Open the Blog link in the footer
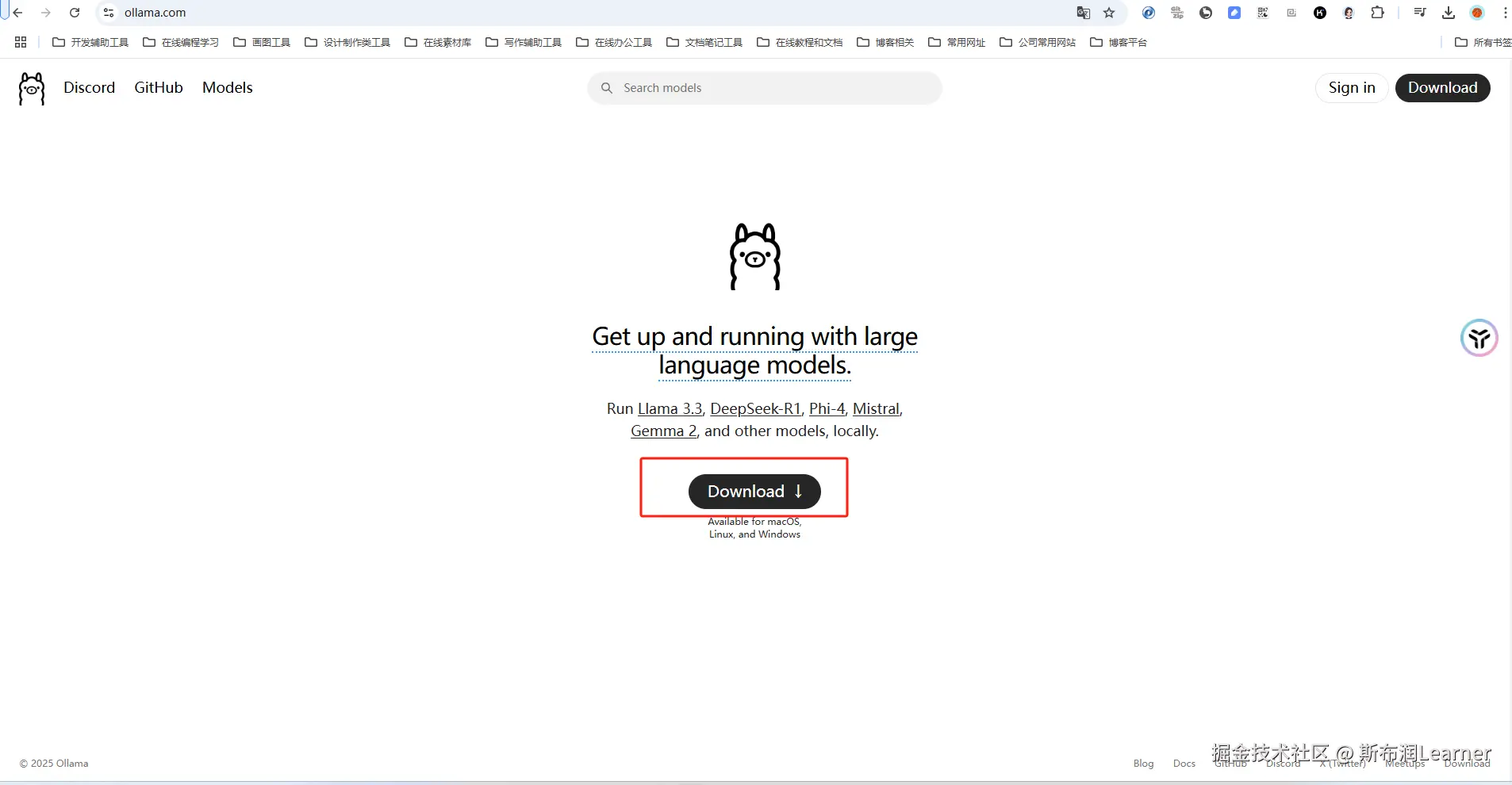 pos(1143,764)
